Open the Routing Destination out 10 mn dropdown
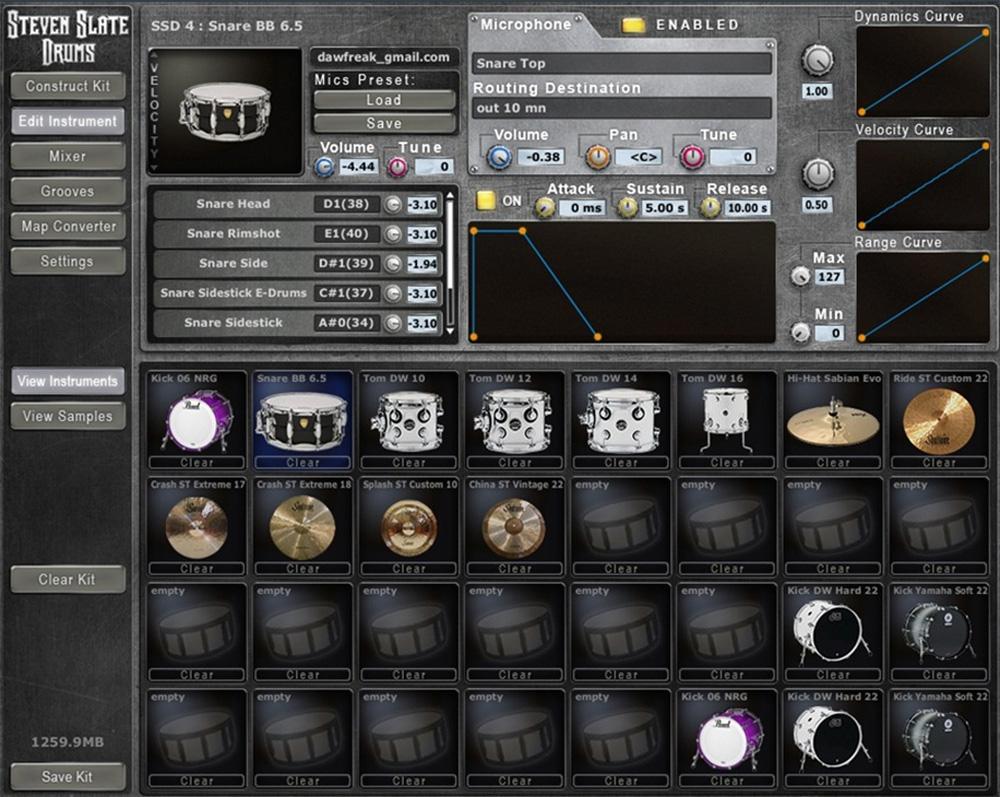The width and height of the screenshot is (1000, 797). pos(621,108)
